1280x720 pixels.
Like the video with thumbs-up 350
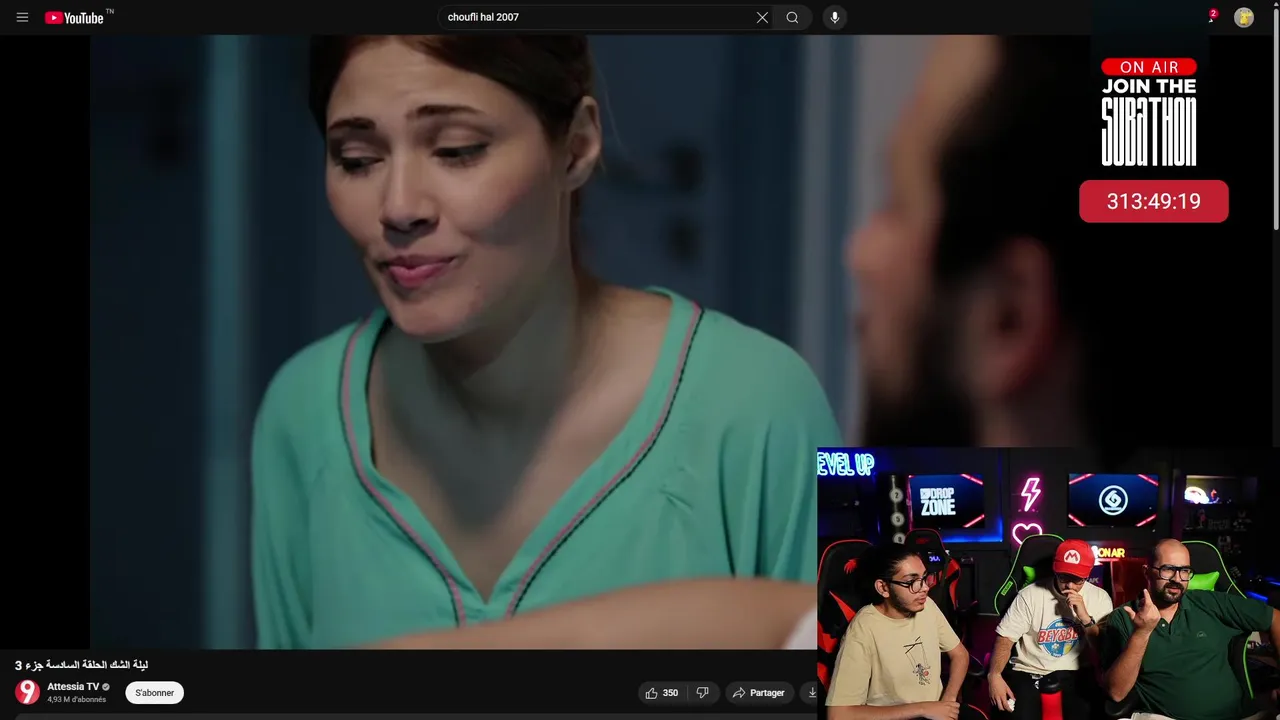(x=662, y=693)
